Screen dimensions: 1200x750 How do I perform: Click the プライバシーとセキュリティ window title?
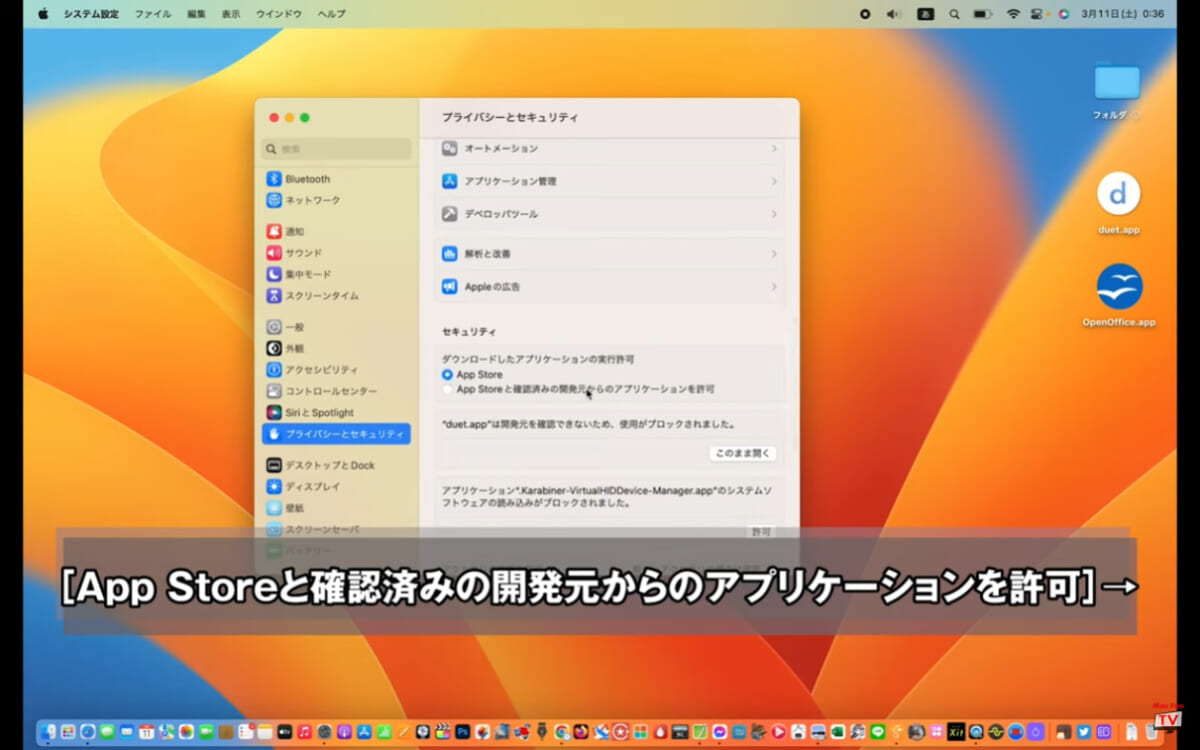[510, 118]
